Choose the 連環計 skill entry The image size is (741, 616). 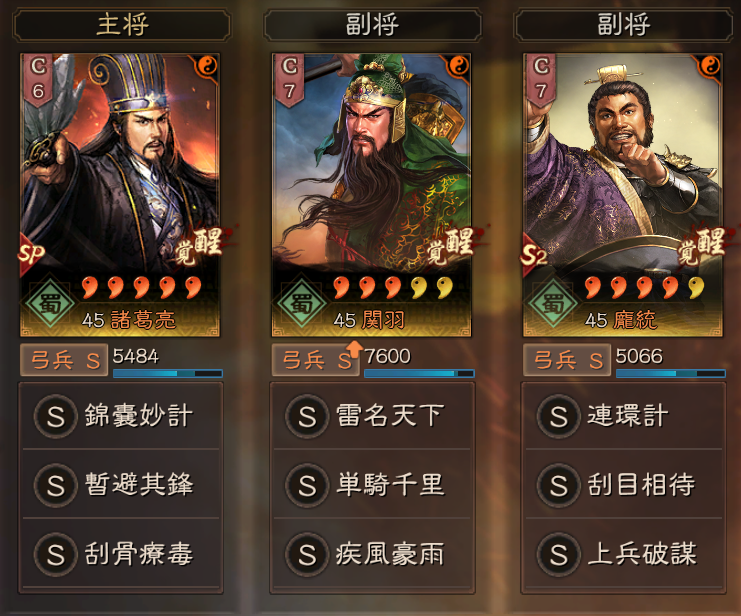point(624,416)
